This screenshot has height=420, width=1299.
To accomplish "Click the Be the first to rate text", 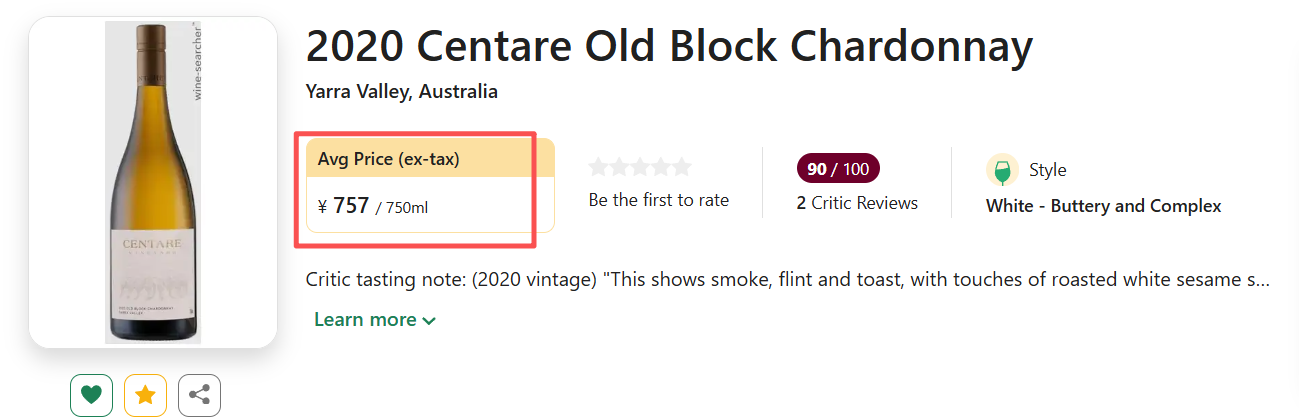I will pos(658,200).
